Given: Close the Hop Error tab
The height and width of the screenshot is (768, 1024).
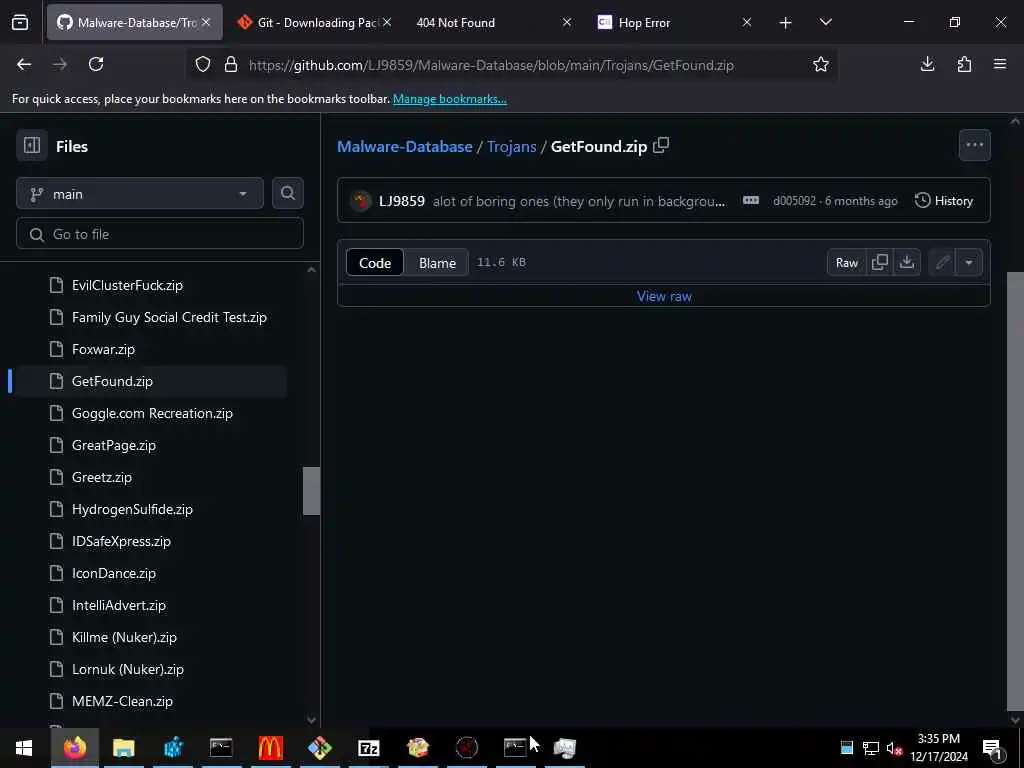Looking at the screenshot, I should click(747, 22).
